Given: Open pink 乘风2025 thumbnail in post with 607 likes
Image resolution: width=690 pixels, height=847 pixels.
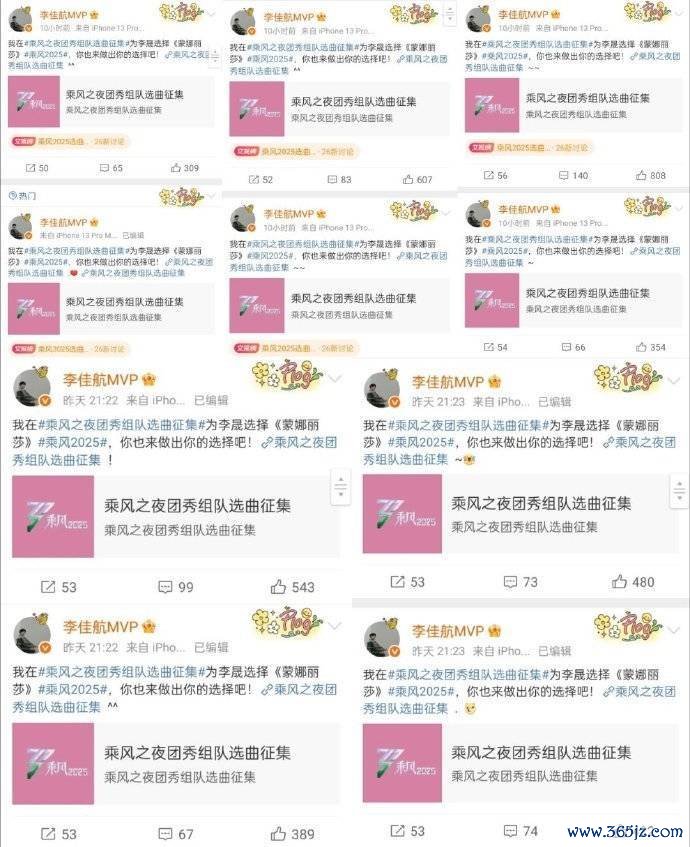Looking at the screenshot, I should tap(257, 109).
